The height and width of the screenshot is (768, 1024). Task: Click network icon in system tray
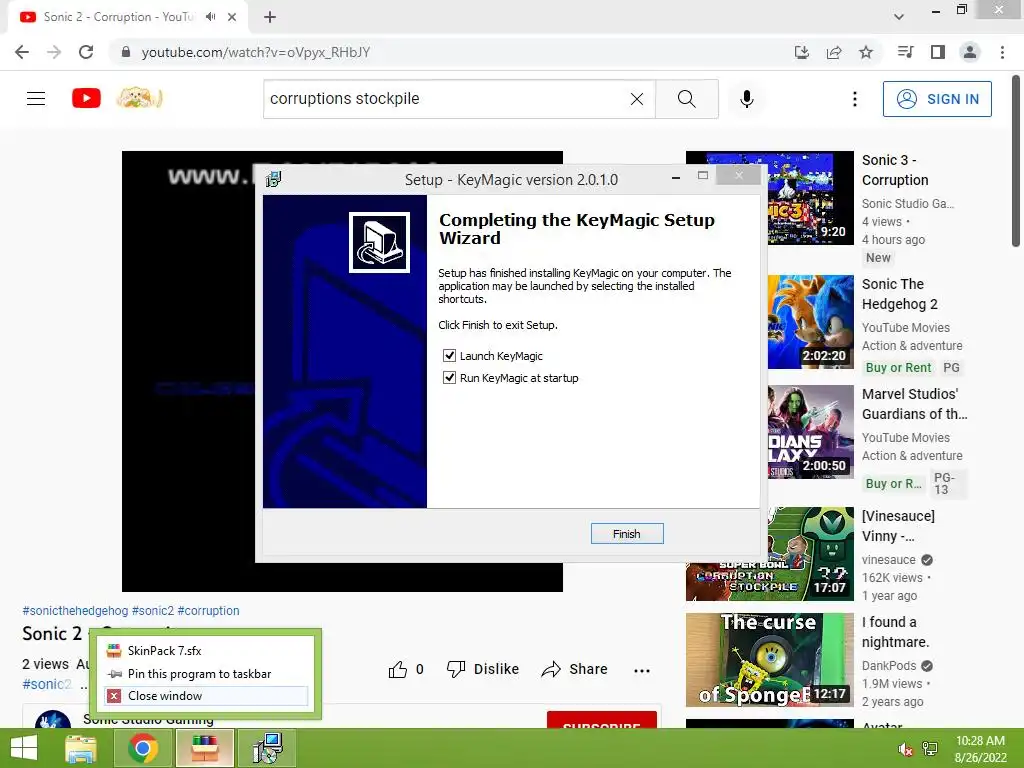pos(930,749)
